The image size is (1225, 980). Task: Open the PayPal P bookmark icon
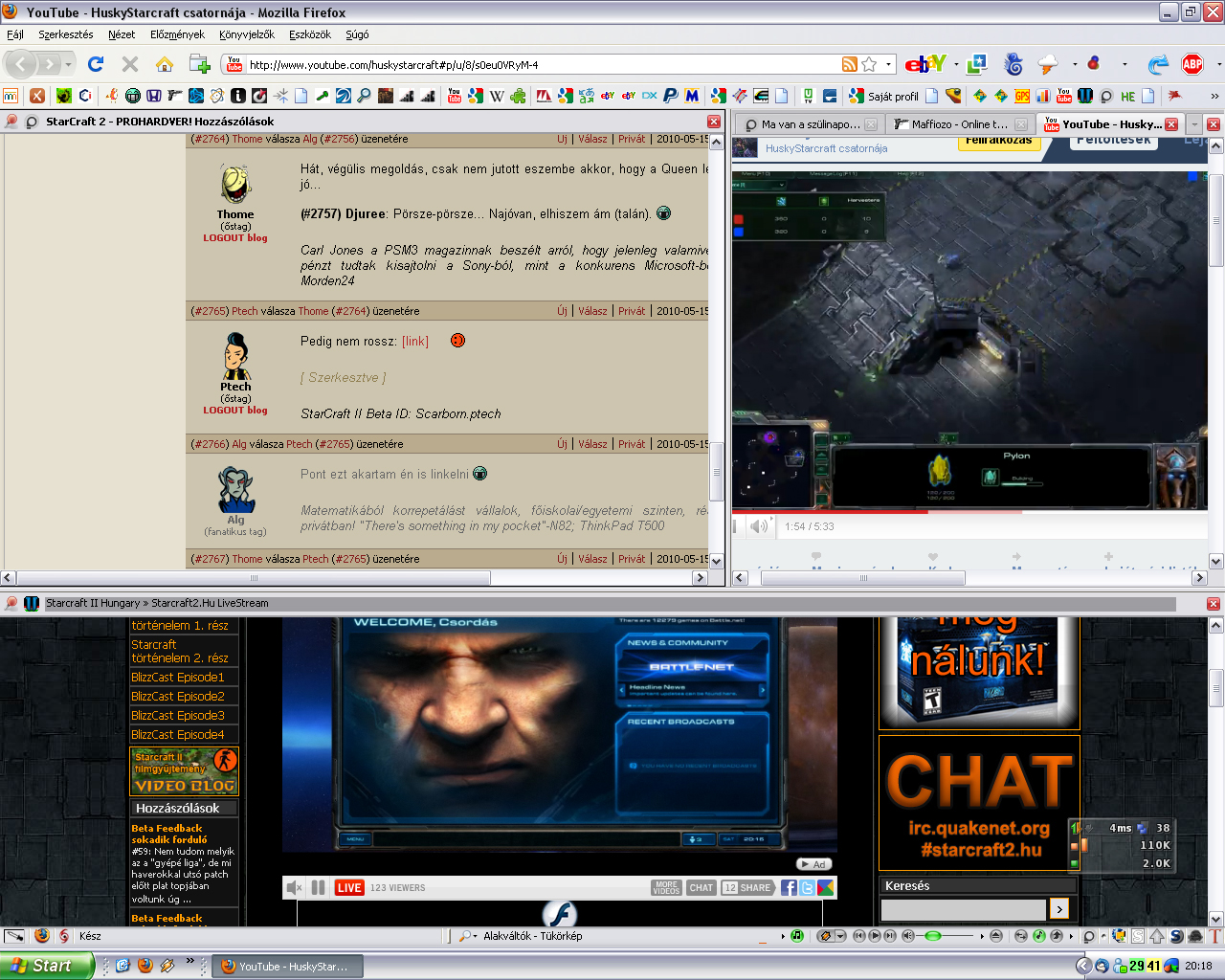tap(670, 96)
